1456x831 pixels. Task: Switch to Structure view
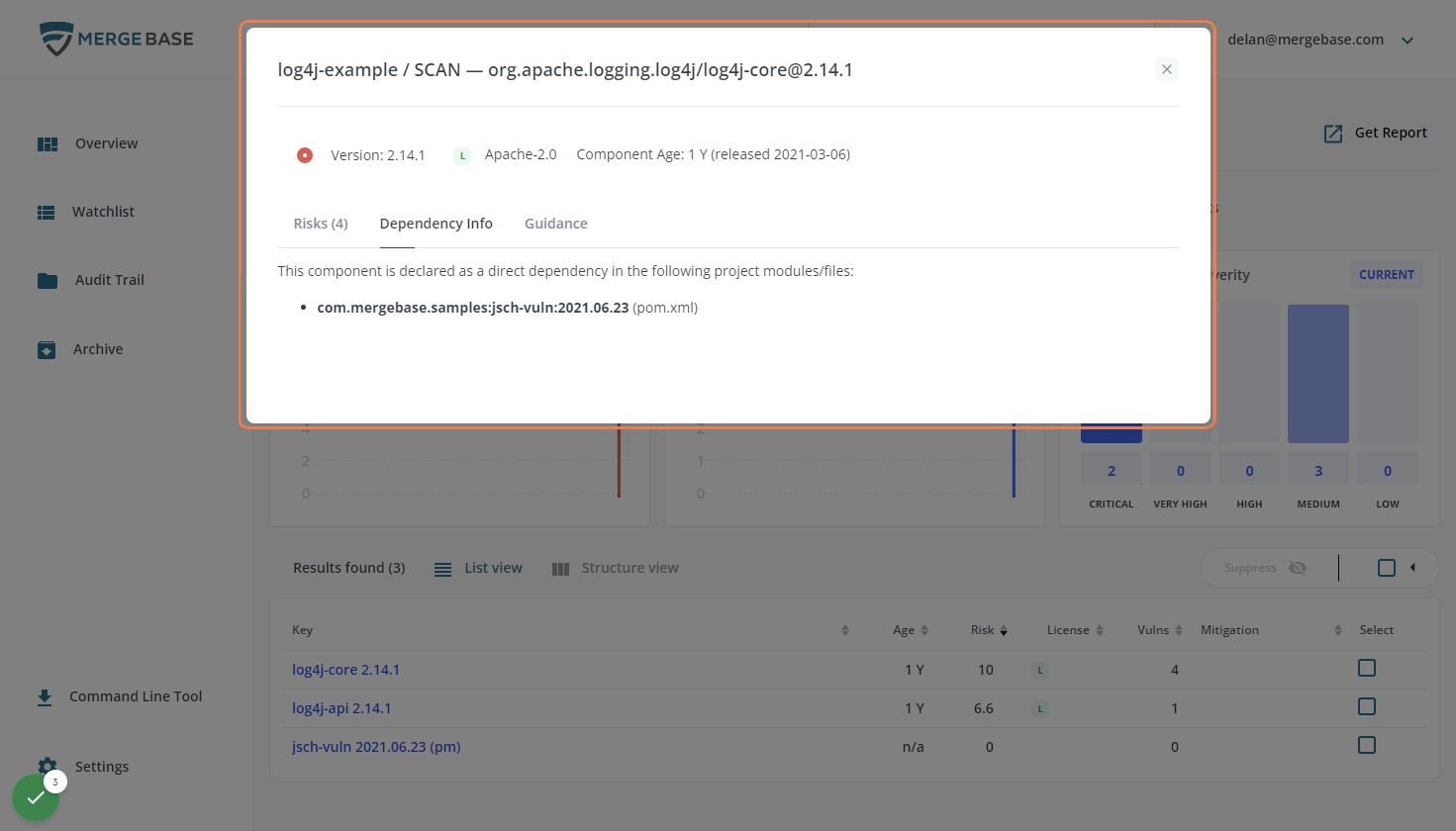(x=616, y=569)
